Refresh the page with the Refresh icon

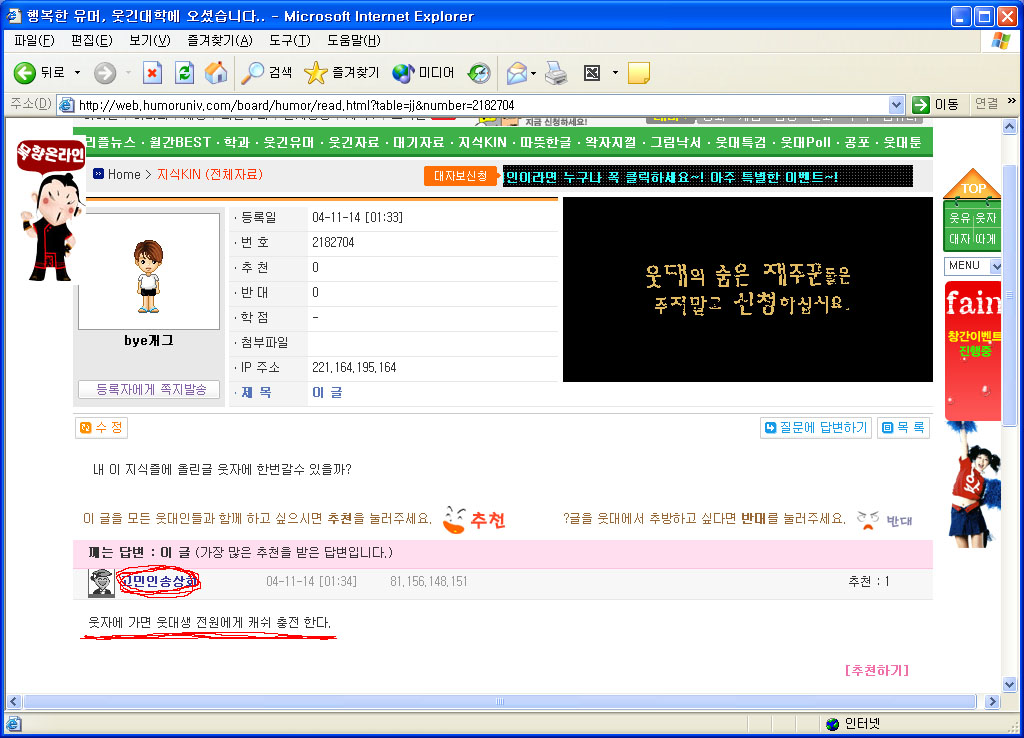184,73
